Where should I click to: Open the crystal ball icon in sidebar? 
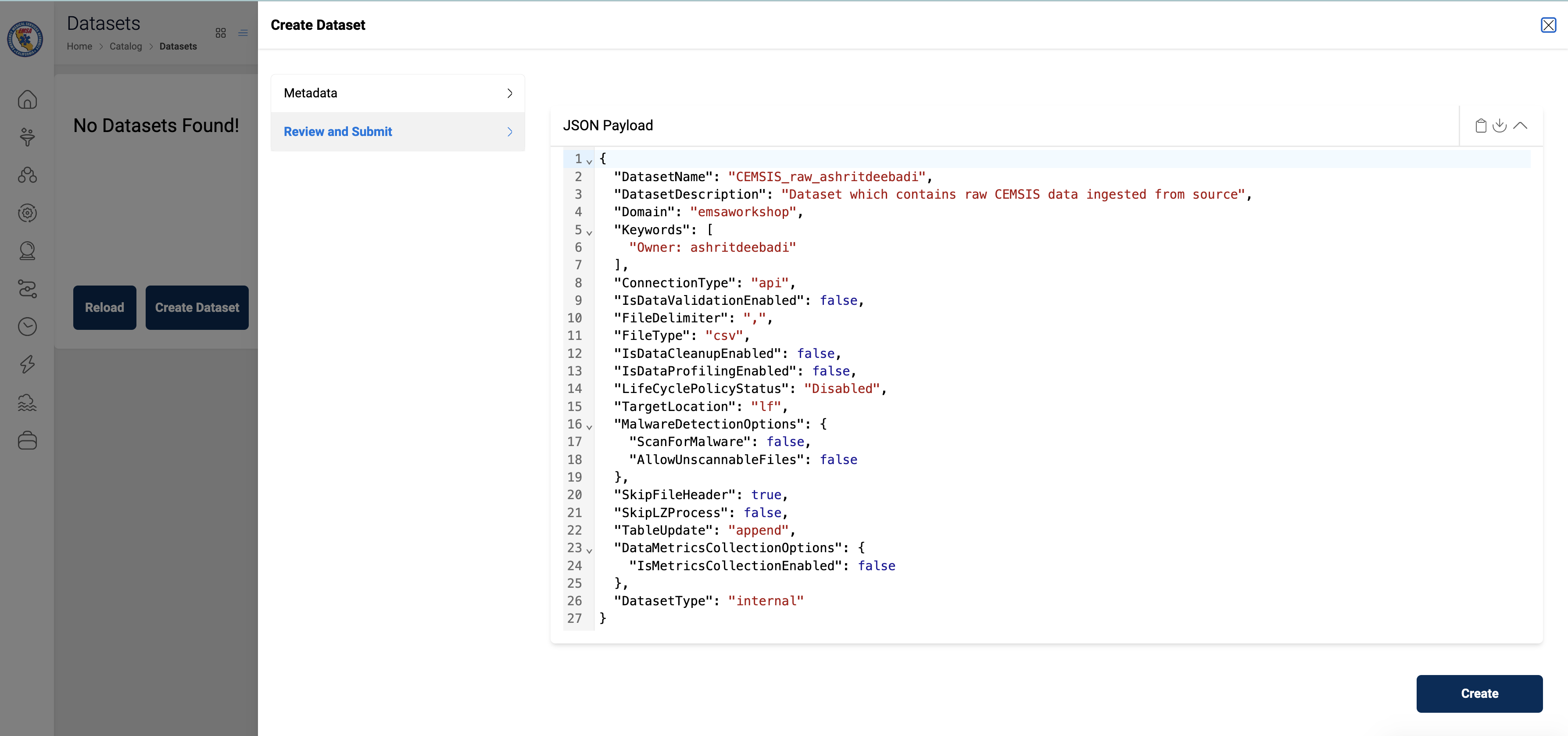point(27,251)
